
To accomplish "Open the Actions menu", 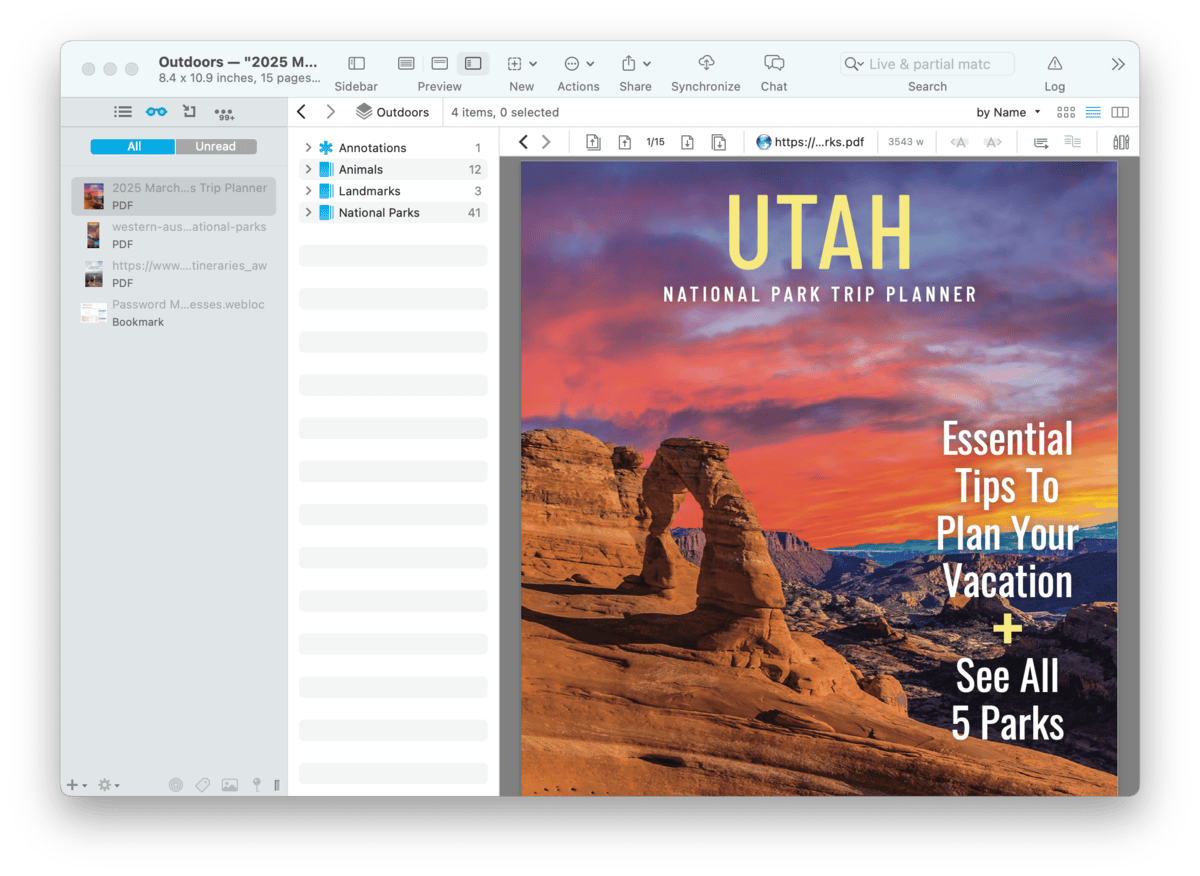I will coord(578,64).
